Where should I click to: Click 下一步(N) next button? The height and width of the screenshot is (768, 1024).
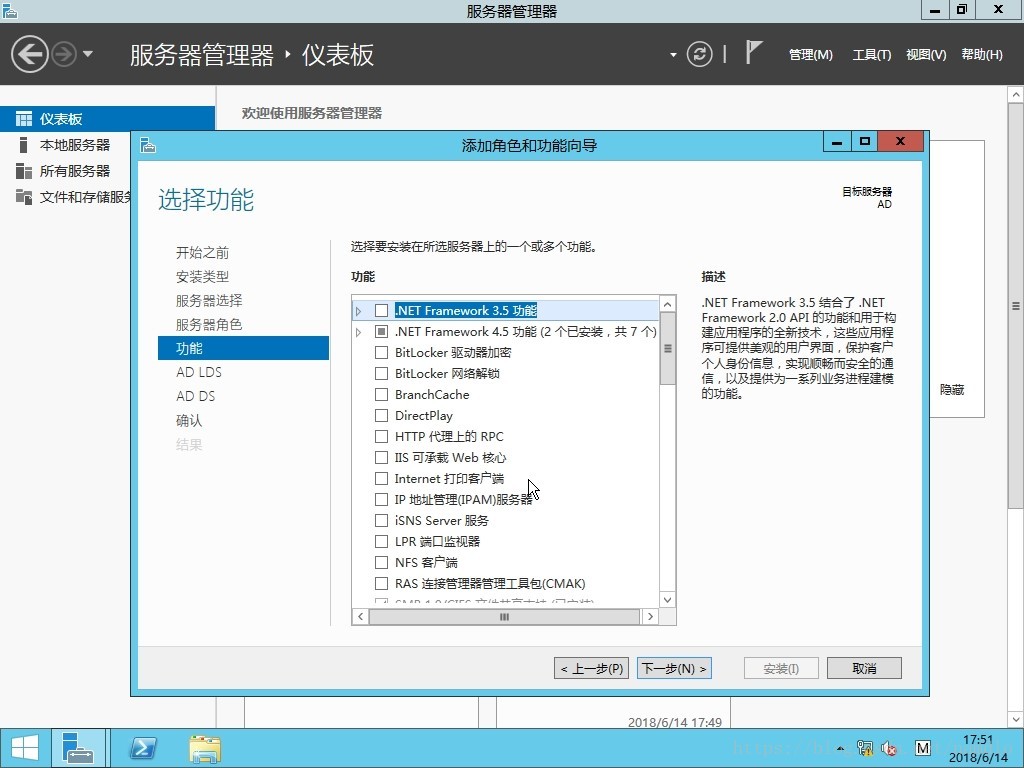click(x=674, y=668)
